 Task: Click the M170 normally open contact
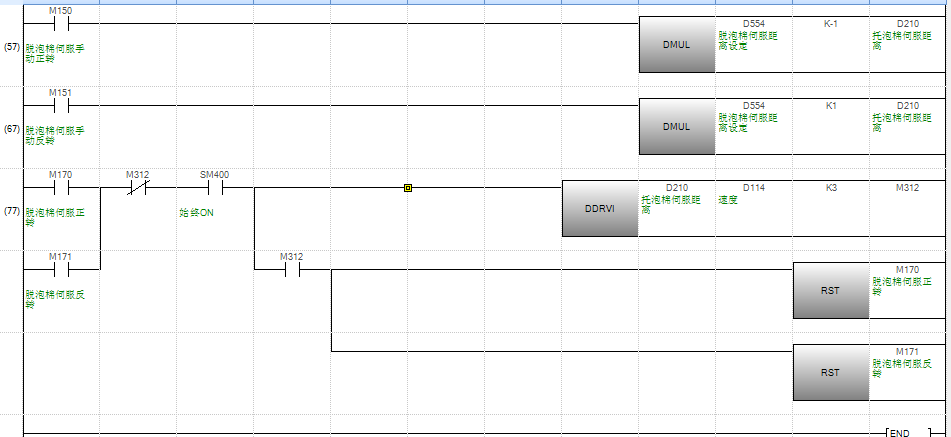(x=60, y=187)
